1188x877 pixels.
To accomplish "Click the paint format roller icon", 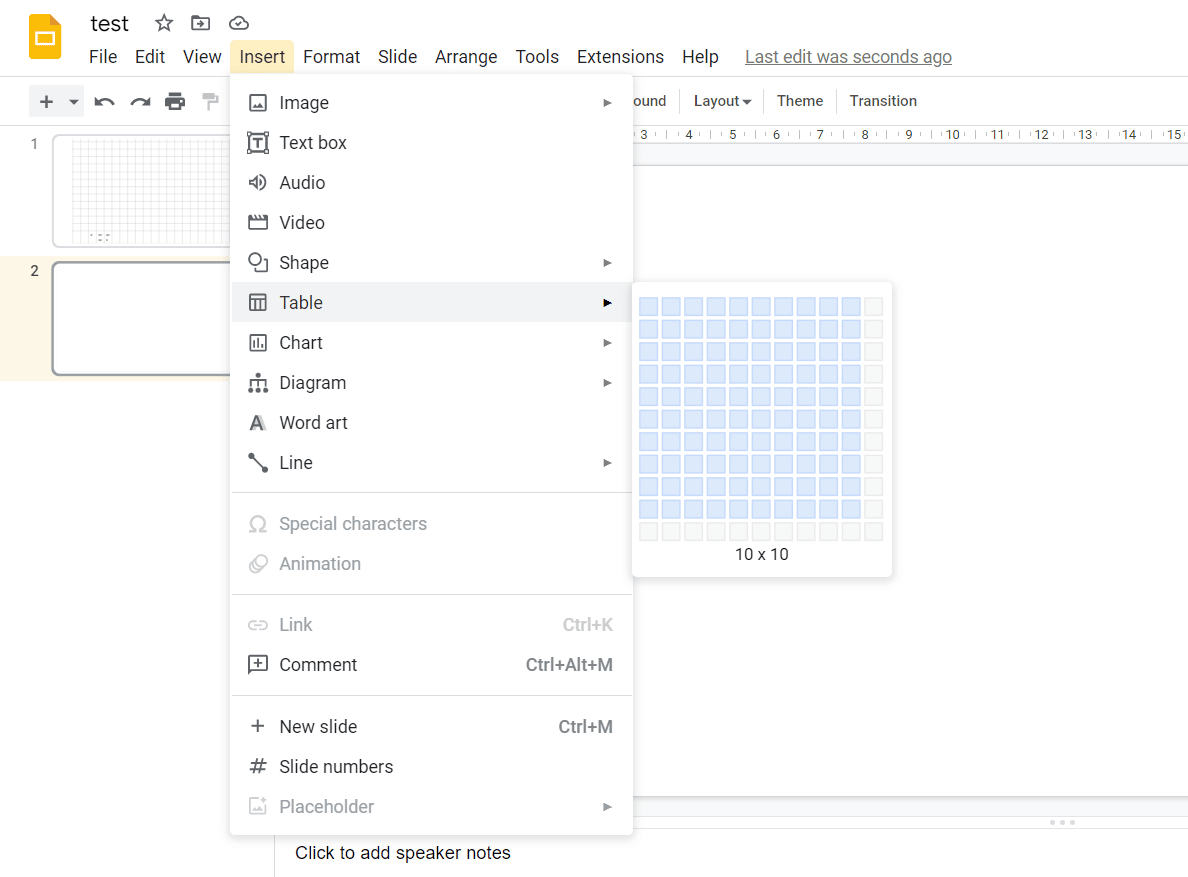I will [211, 101].
